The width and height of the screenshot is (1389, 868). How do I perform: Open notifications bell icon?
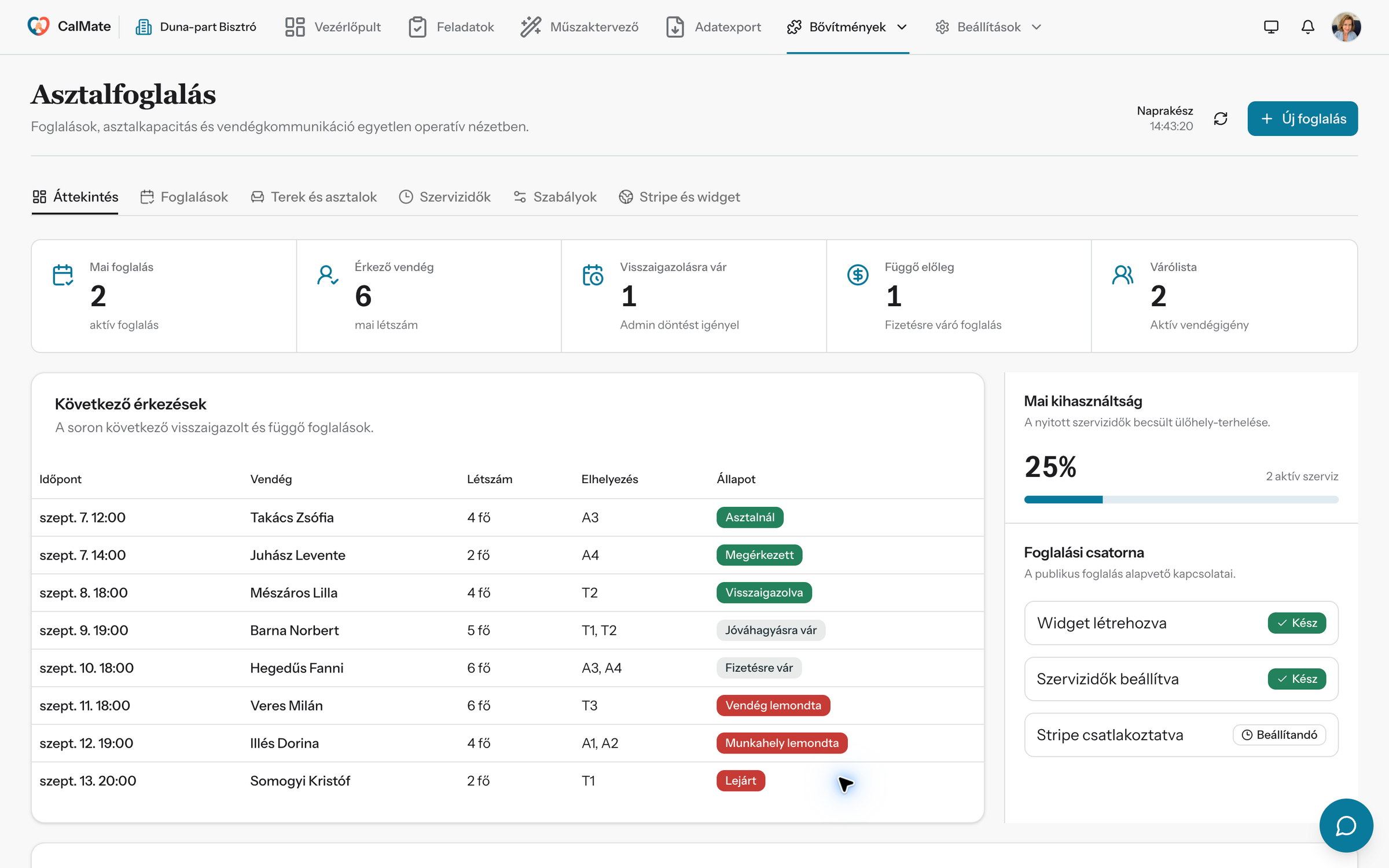[x=1308, y=27]
